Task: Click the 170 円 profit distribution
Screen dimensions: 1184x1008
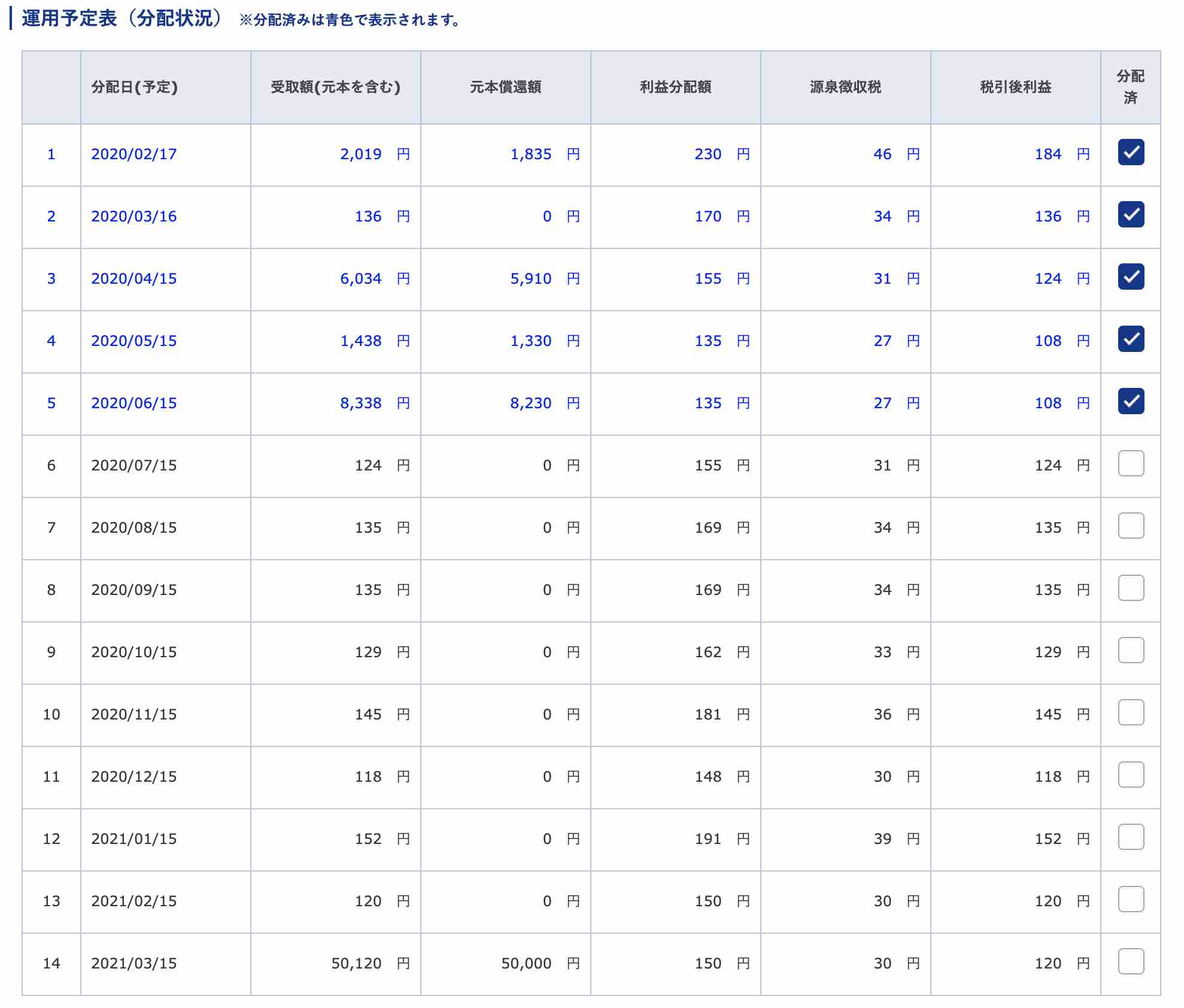Action: 722,217
